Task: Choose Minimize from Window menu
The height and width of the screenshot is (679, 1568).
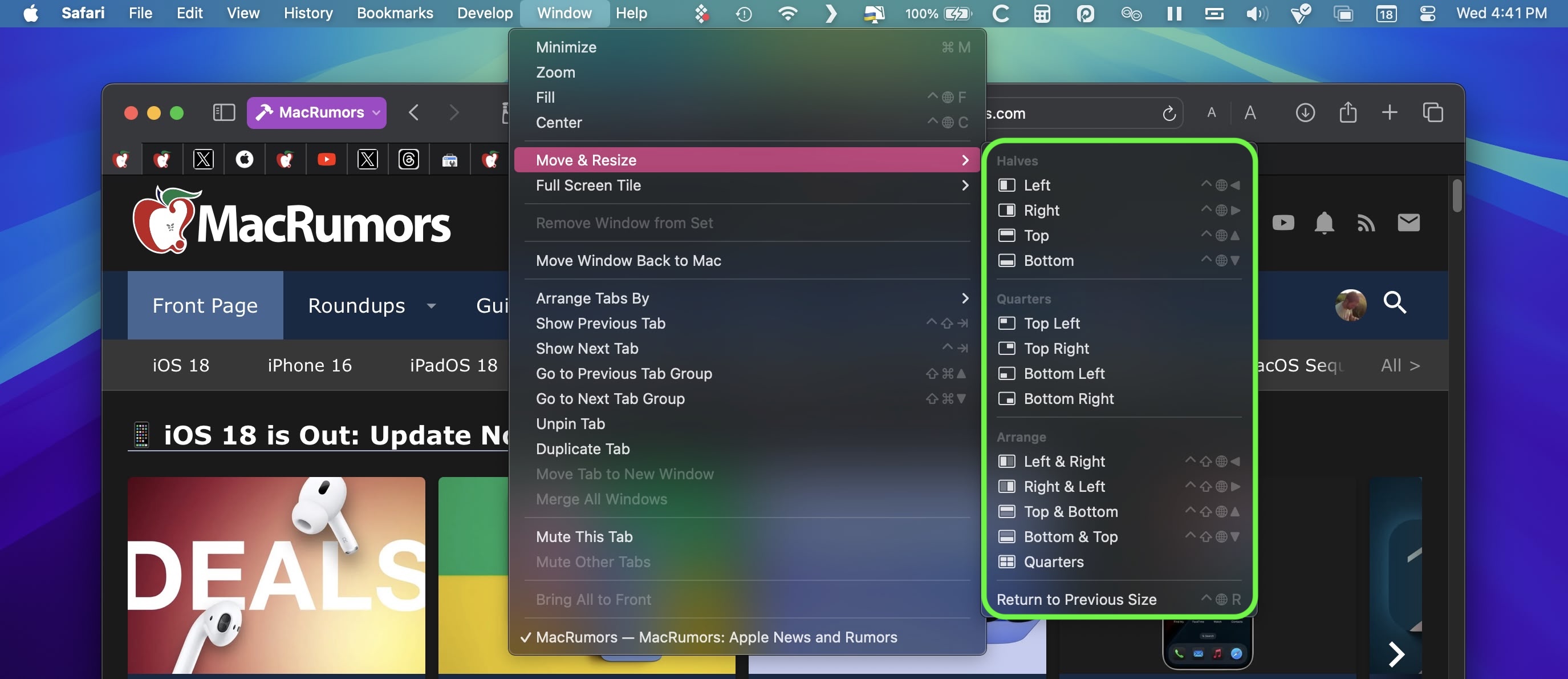Action: coord(747,47)
